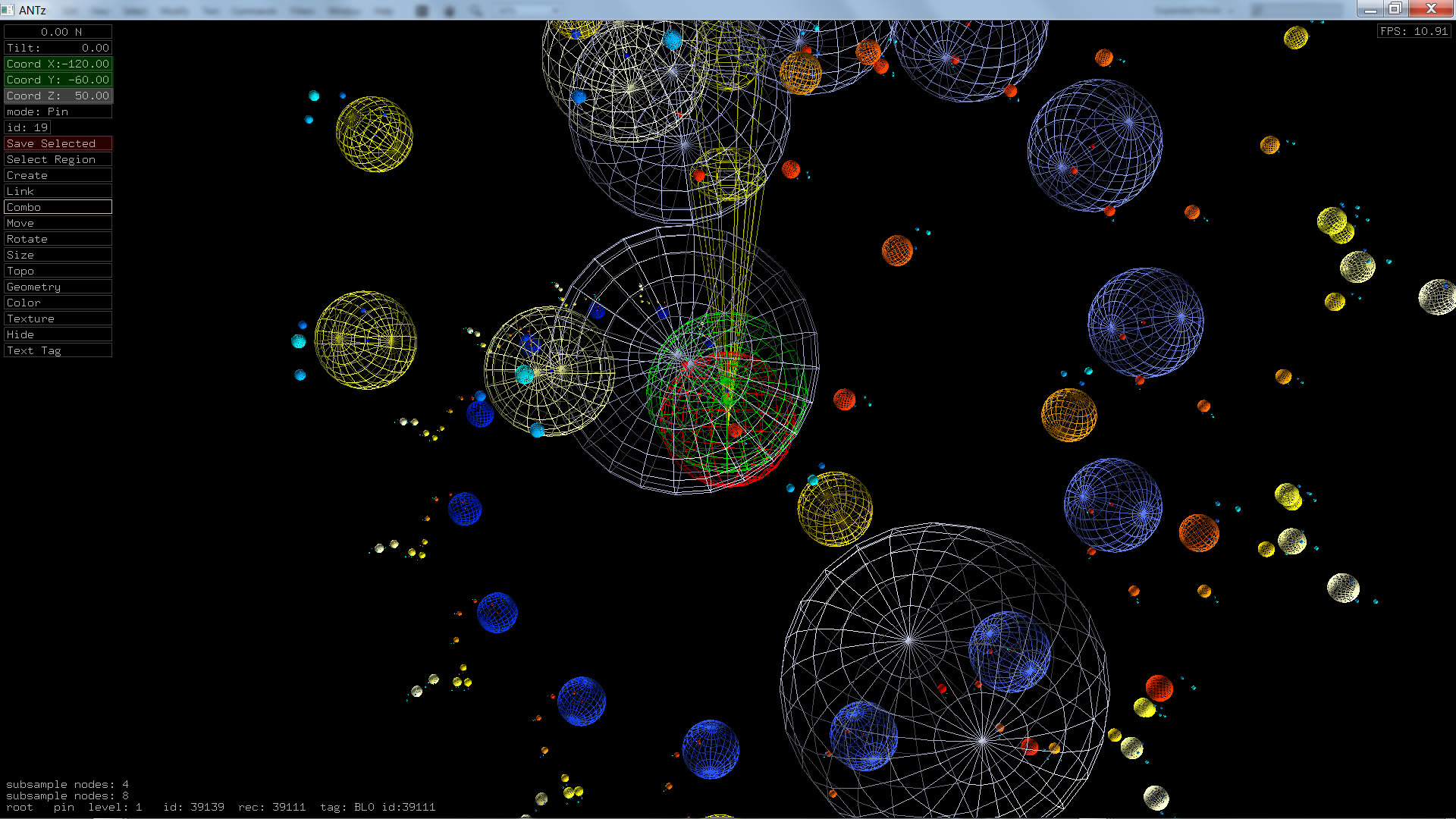Image resolution: width=1456 pixels, height=819 pixels.
Task: Select the Link tool
Action: click(58, 191)
